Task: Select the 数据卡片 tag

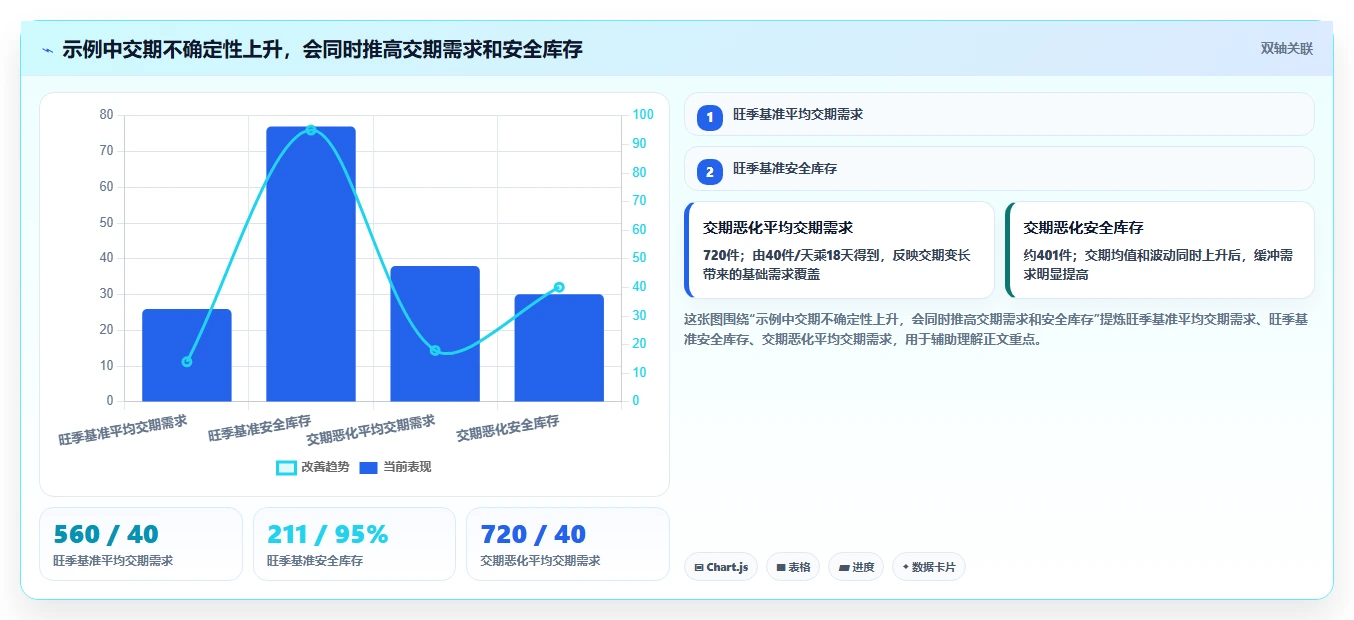Action: point(929,567)
